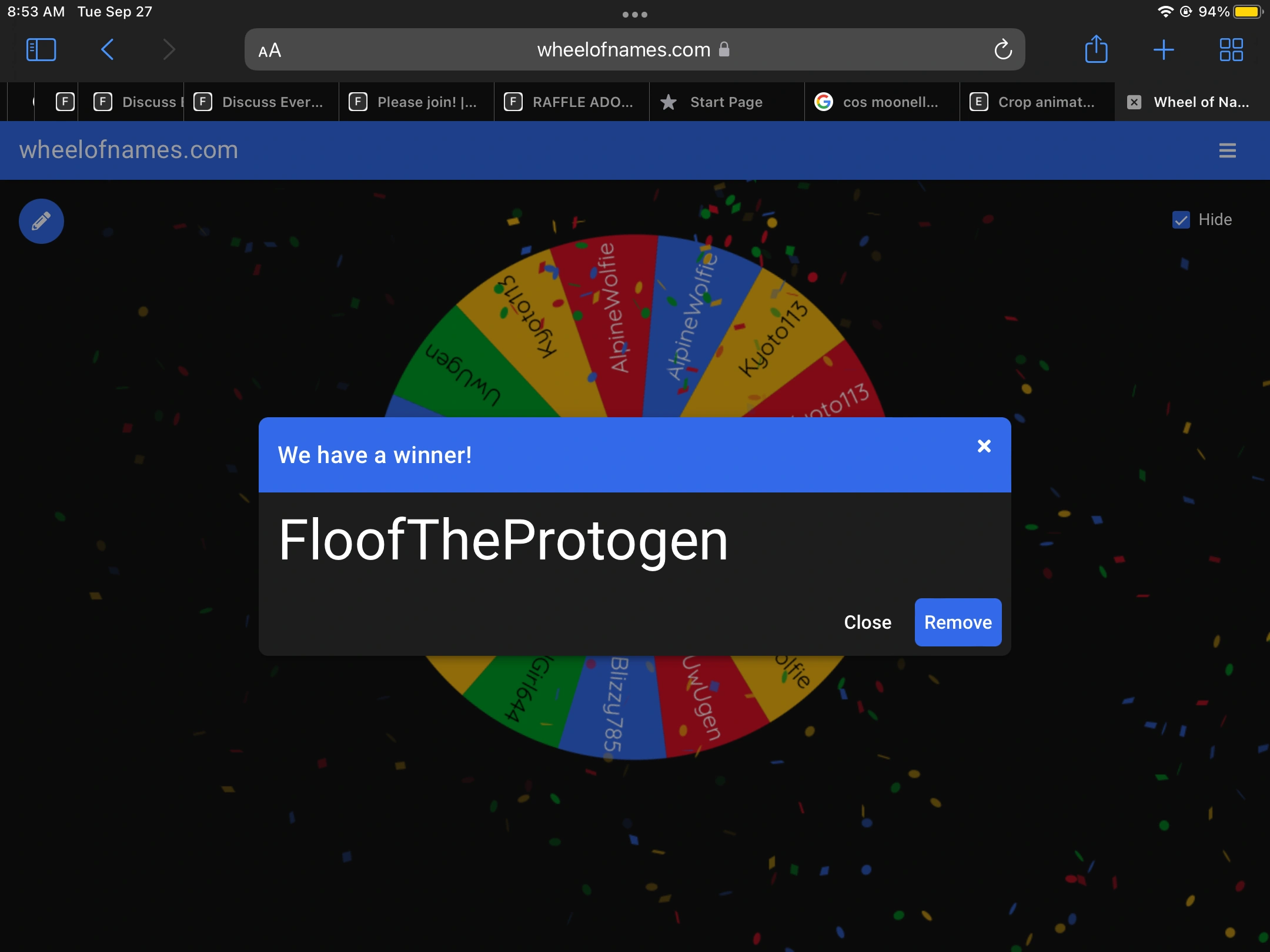Go back with the back arrow
The width and height of the screenshot is (1270, 952).
tap(108, 50)
